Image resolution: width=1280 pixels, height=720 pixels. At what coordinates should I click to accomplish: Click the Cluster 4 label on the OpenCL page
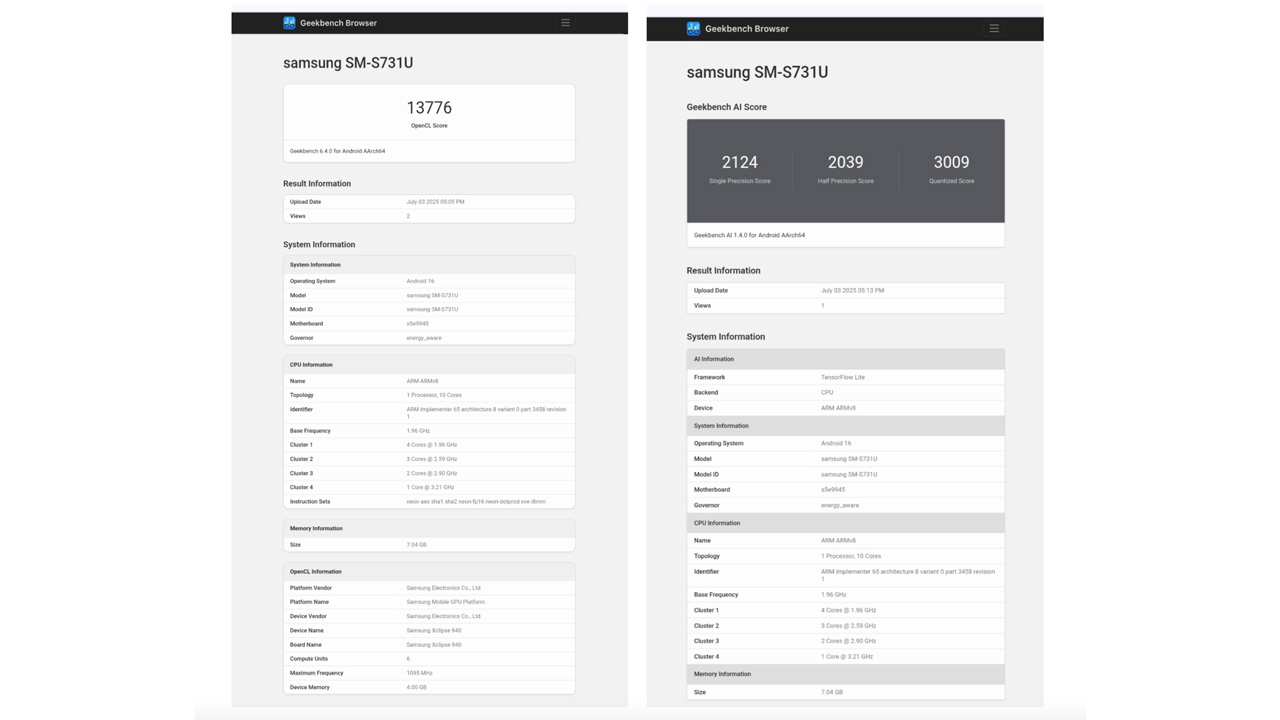coord(301,488)
